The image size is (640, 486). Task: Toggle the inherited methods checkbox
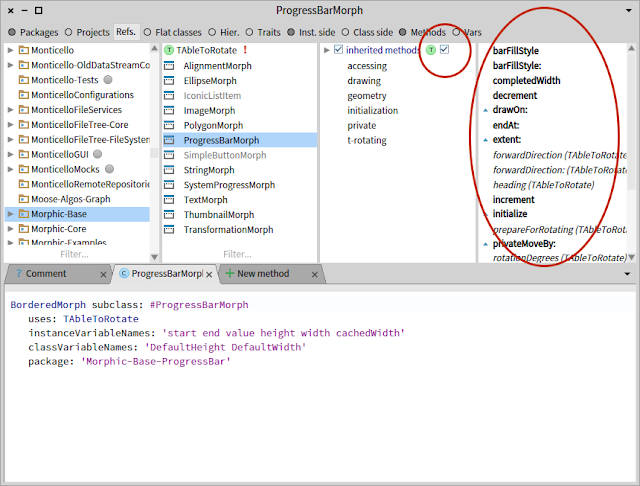[x=338, y=50]
